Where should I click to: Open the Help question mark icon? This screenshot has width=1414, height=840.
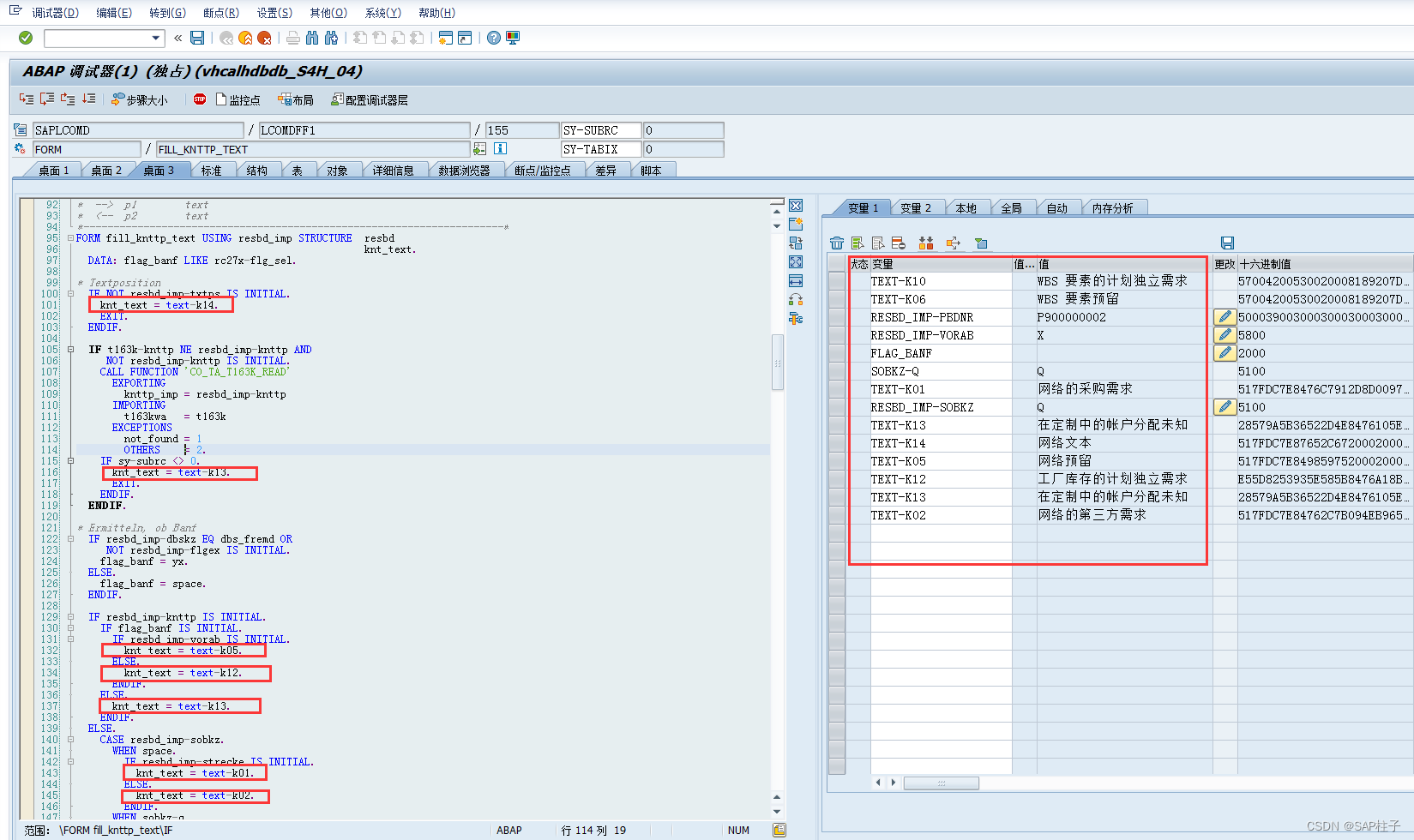click(x=494, y=38)
